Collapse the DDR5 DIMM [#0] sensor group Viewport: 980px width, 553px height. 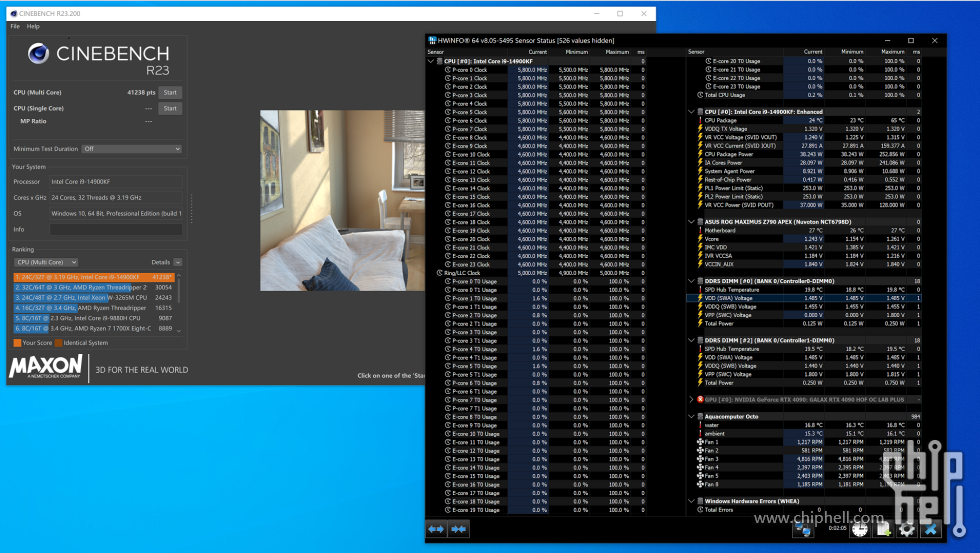691,281
